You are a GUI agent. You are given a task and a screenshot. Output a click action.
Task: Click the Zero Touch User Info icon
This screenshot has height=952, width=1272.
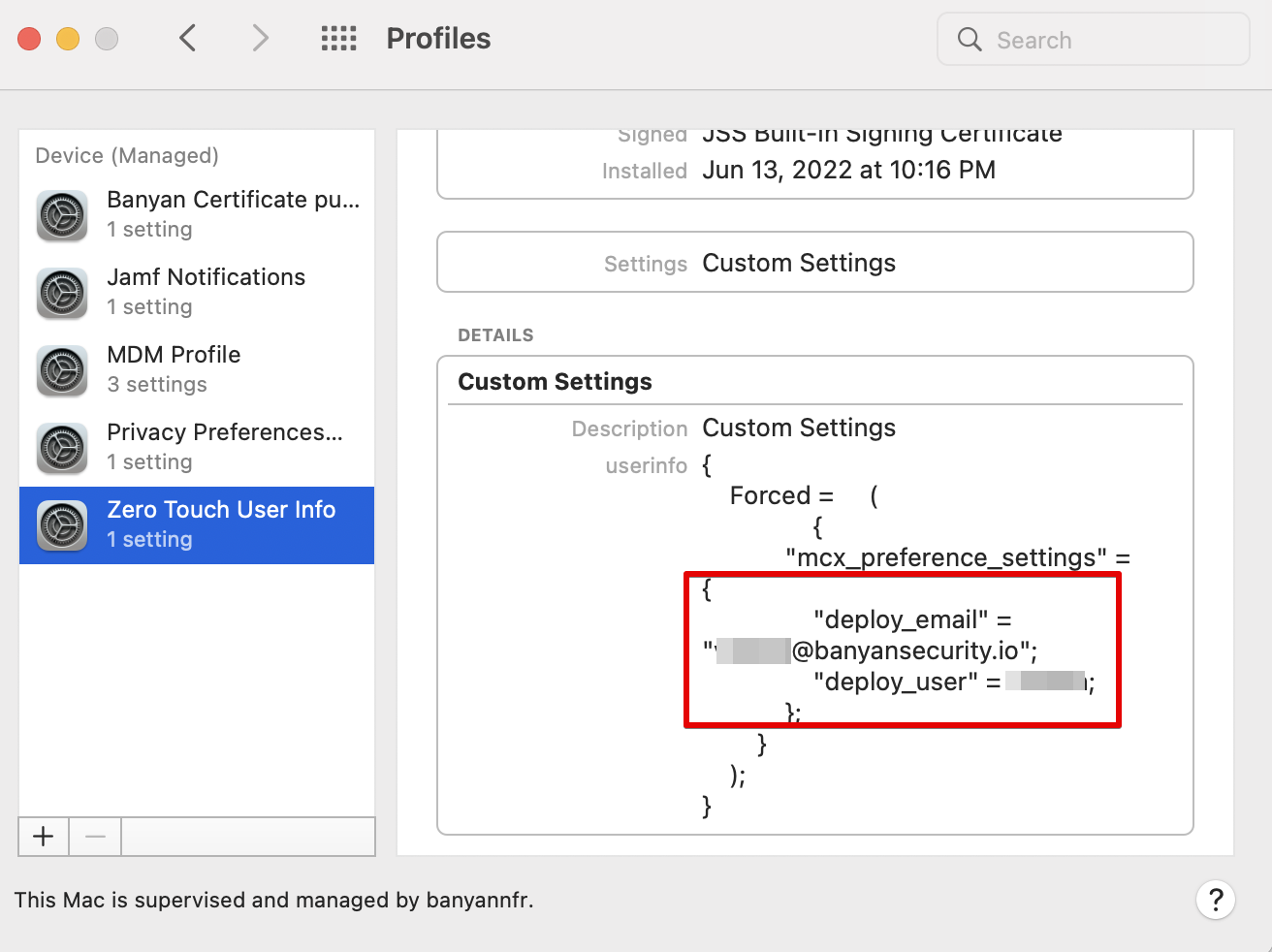(x=62, y=525)
